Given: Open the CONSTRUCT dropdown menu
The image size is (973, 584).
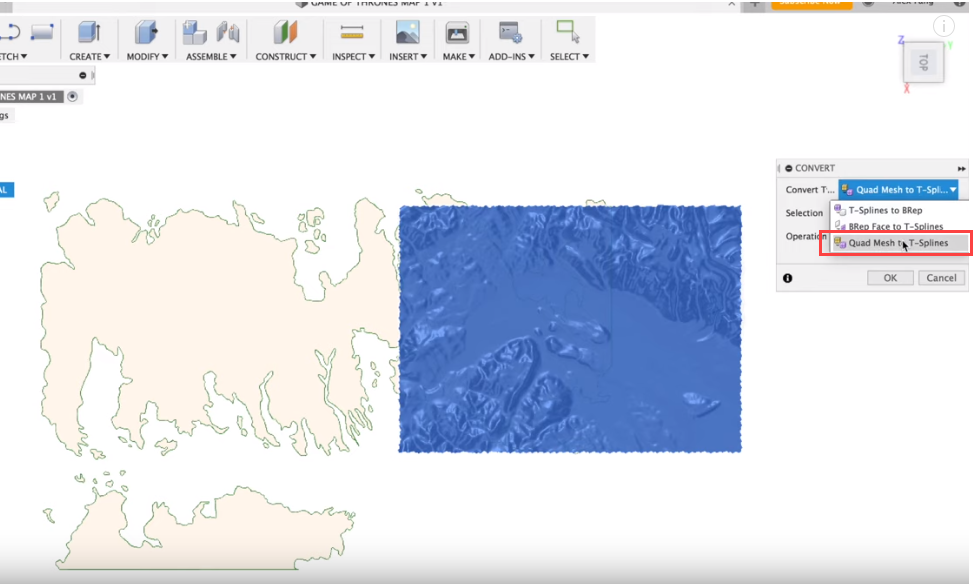Looking at the screenshot, I should [285, 56].
